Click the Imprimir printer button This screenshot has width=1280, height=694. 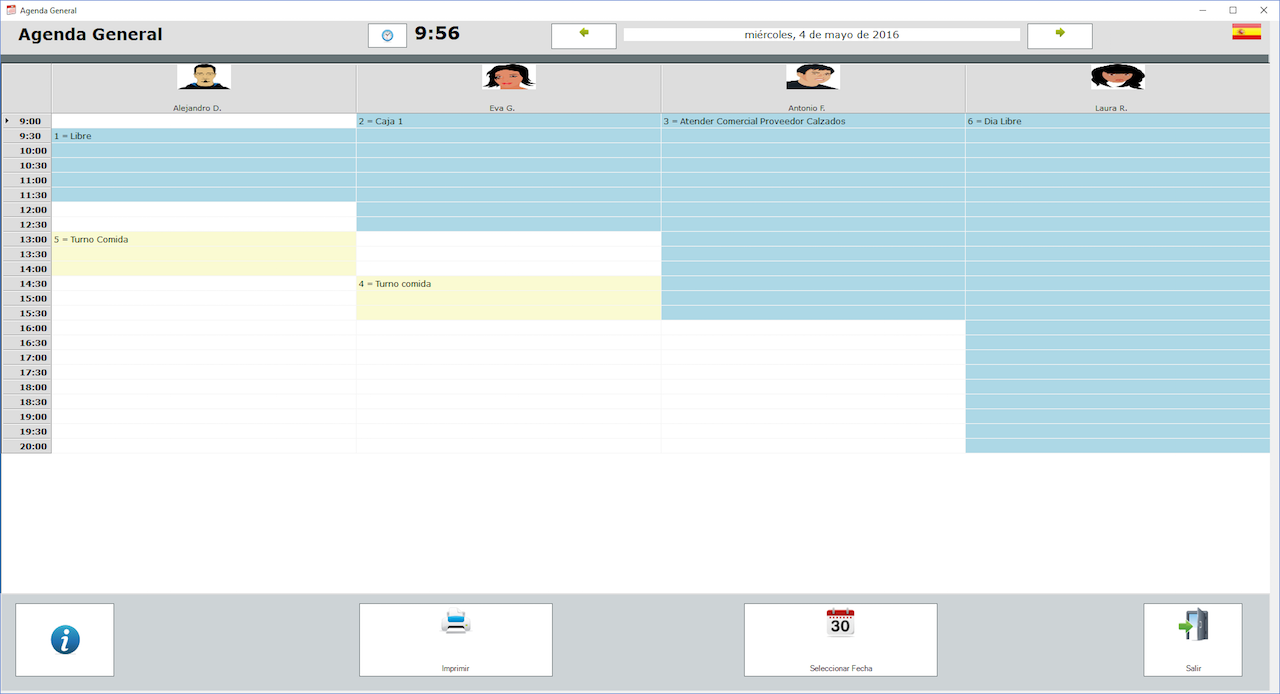coord(455,640)
